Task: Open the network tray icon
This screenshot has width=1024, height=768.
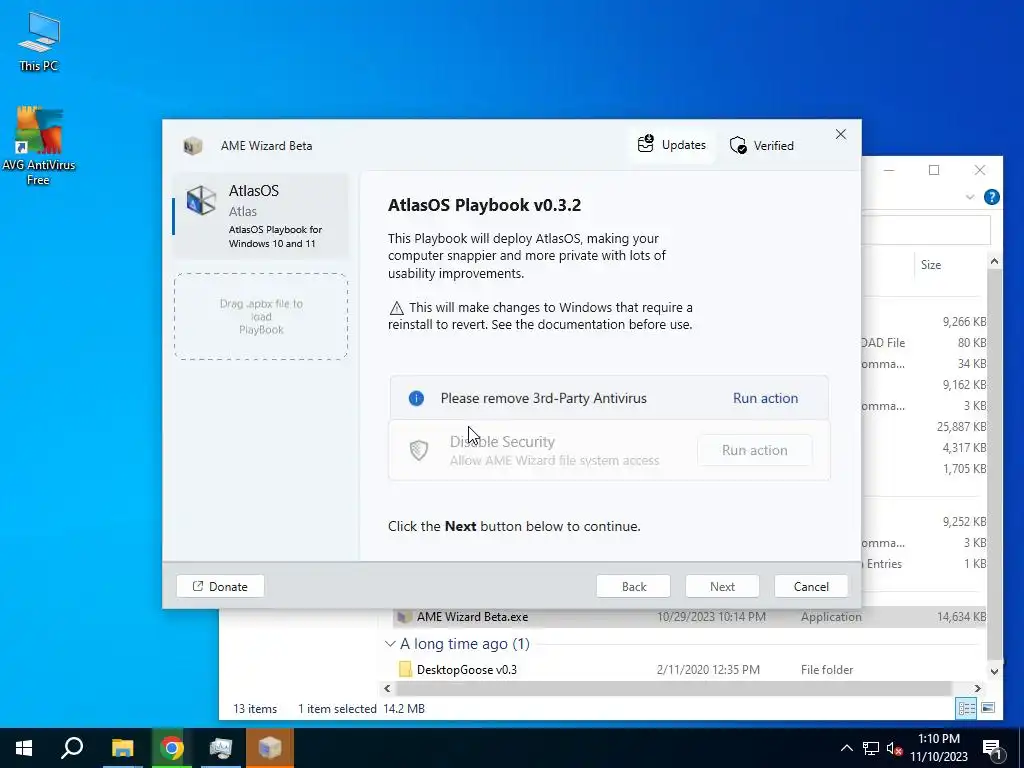Action: (871, 748)
